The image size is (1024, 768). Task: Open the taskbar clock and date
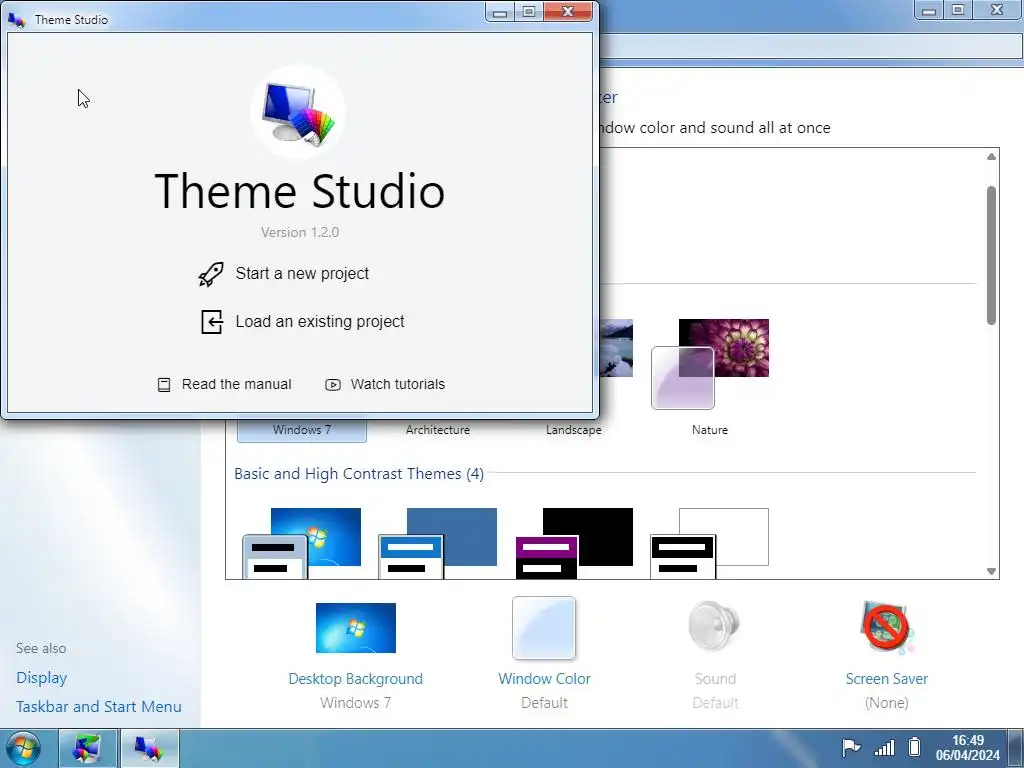pyautogui.click(x=967, y=748)
